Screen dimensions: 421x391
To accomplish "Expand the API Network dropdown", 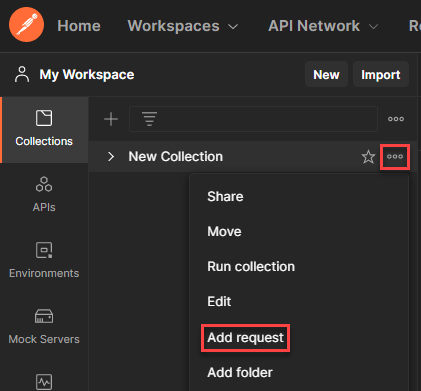I will point(323,26).
